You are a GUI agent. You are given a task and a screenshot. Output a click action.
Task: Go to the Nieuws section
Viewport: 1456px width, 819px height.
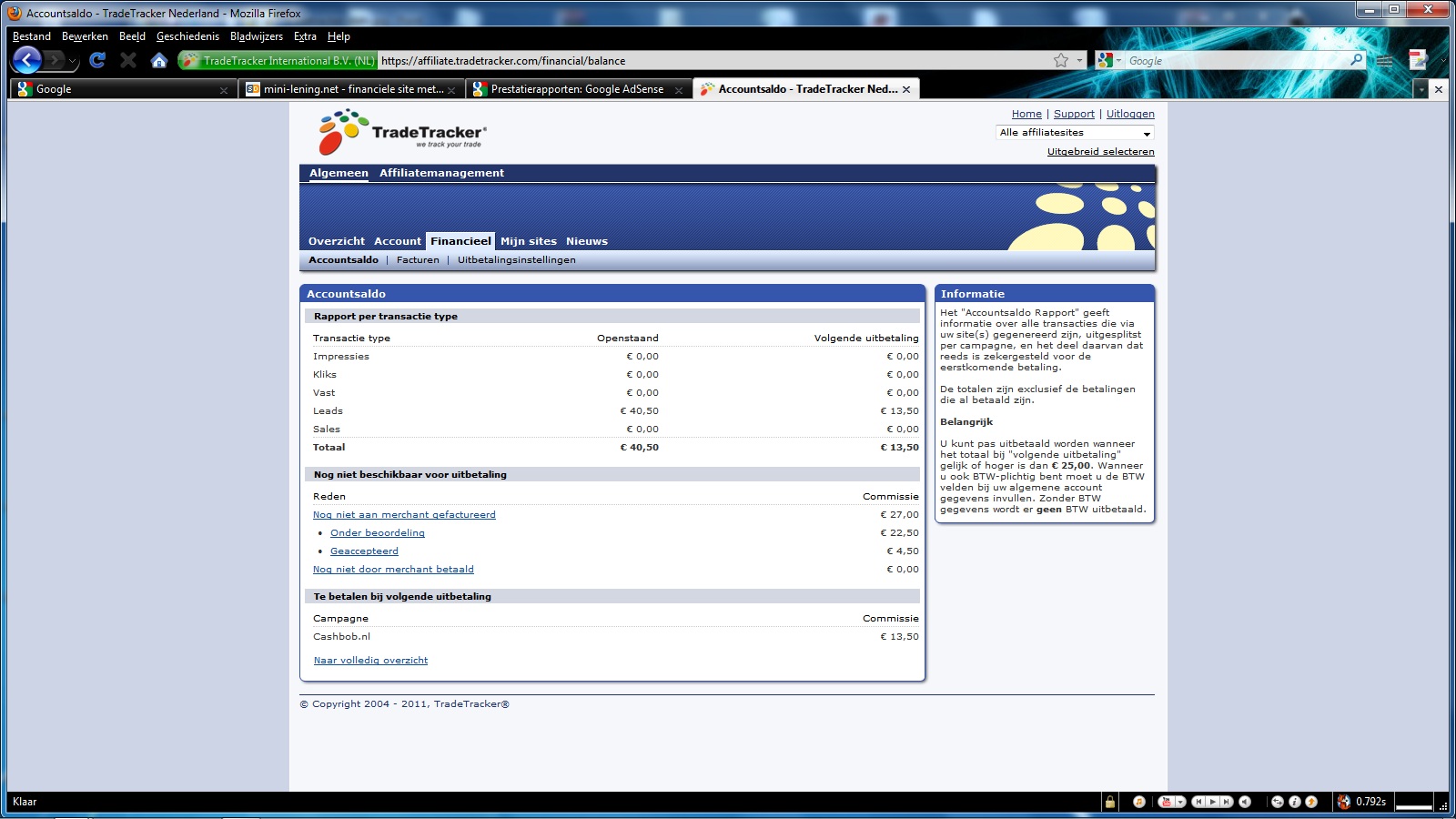point(587,241)
